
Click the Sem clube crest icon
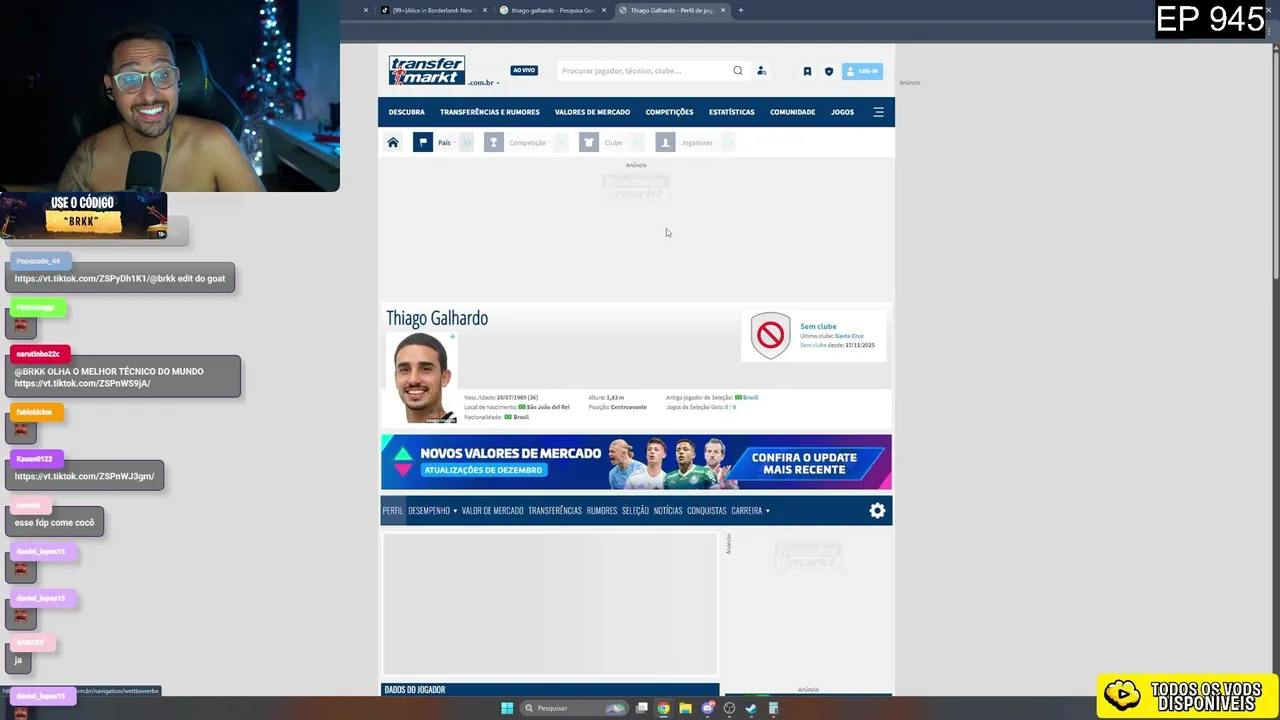[771, 336]
